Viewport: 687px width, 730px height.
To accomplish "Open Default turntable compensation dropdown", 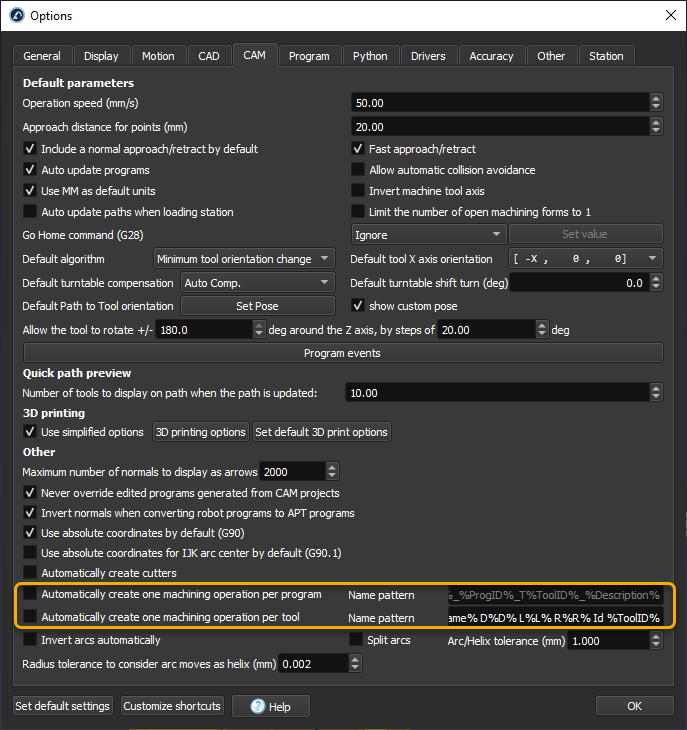I will pos(257,283).
